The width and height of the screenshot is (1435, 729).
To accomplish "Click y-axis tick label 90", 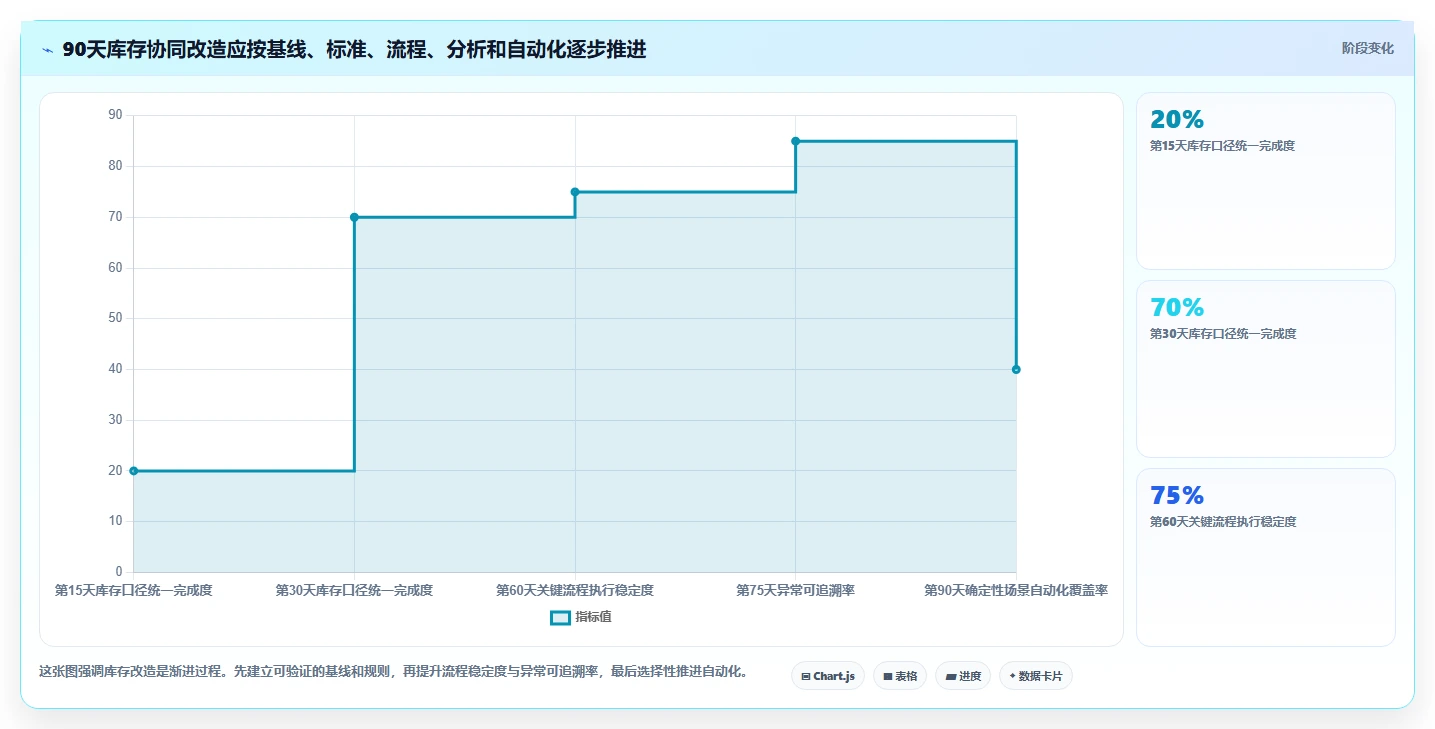I will point(115,115).
